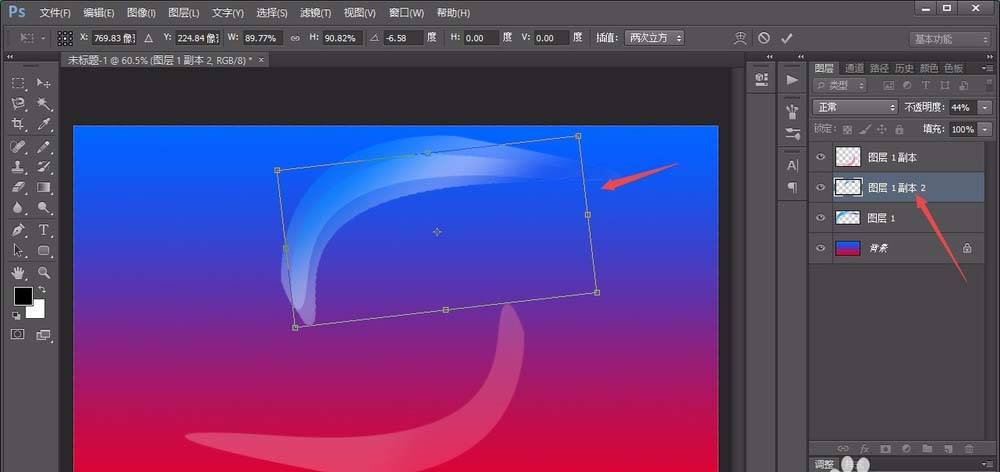Expand the 基本功能 workspace dropdown
The image size is (1000, 472).
point(949,39)
